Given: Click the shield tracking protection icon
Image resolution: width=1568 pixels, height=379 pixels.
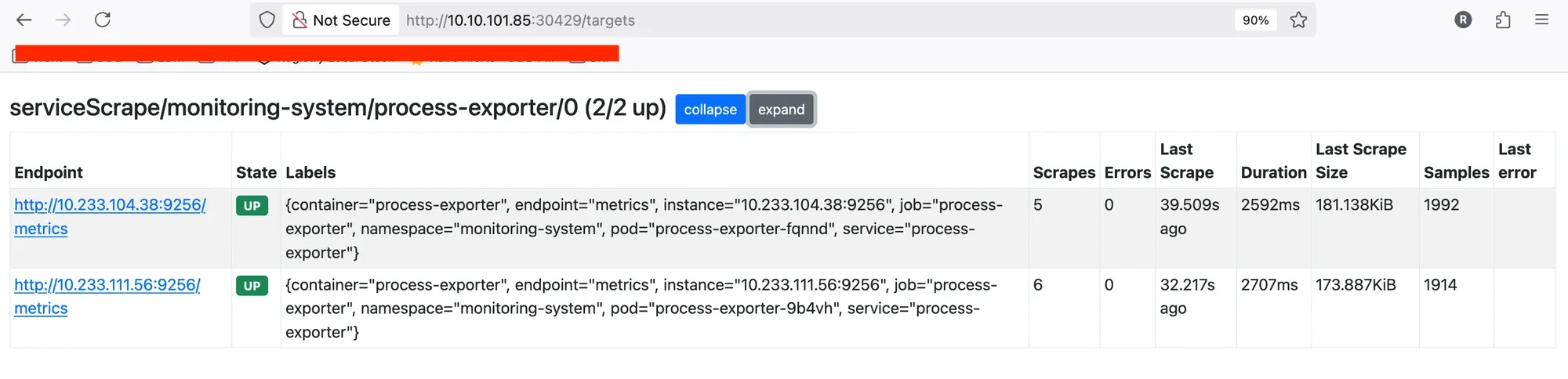Looking at the screenshot, I should click(x=267, y=20).
